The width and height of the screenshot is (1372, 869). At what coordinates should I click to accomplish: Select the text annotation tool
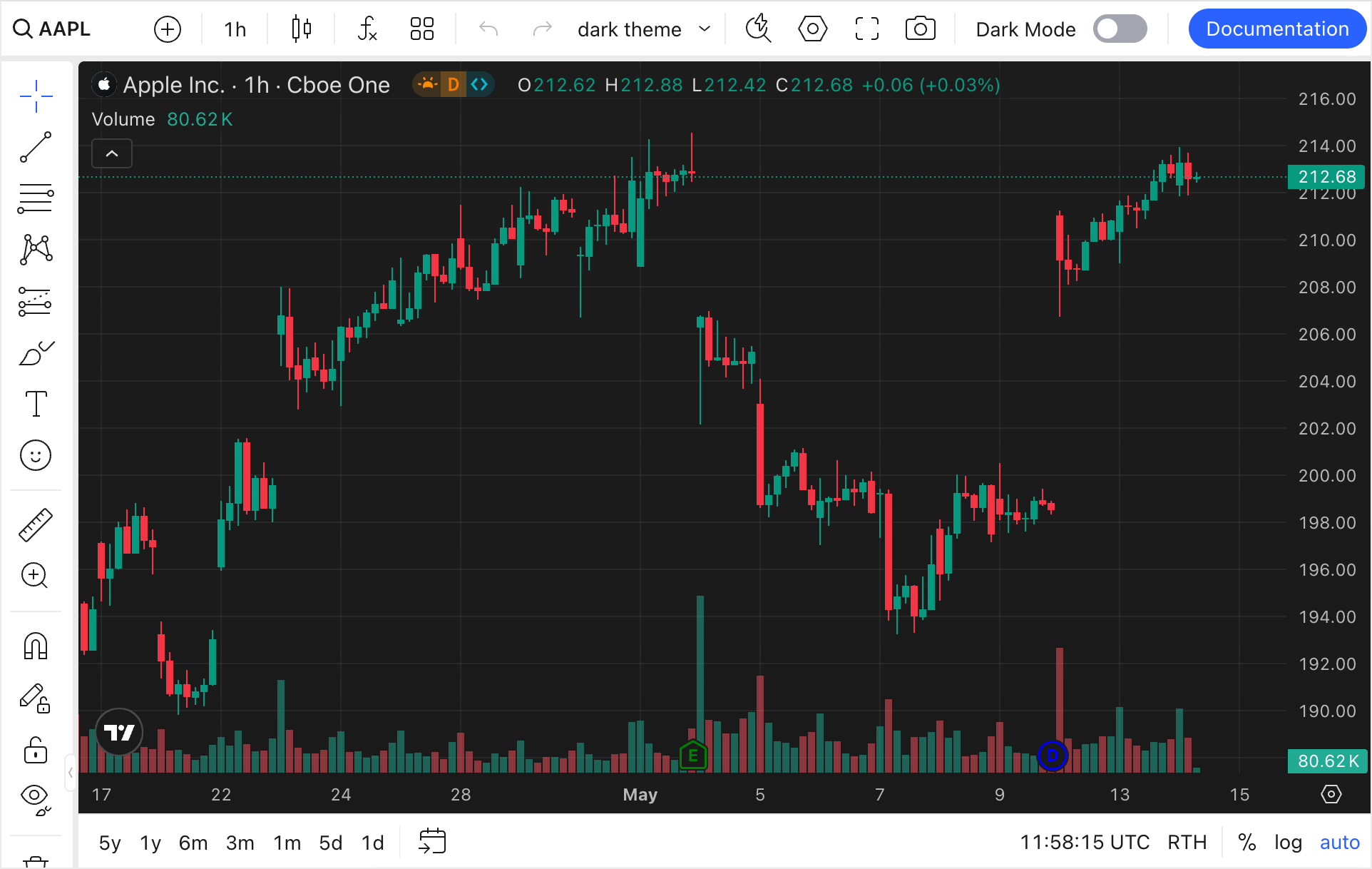point(36,404)
